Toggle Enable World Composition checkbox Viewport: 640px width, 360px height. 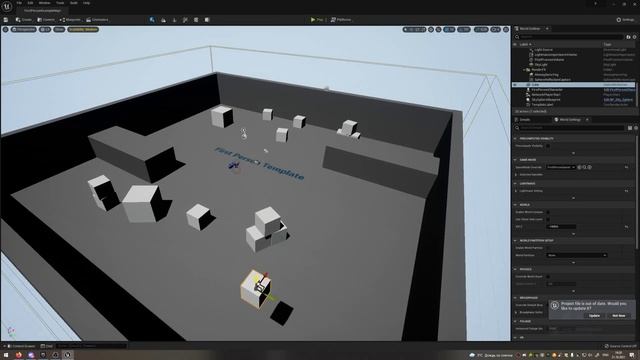(x=548, y=212)
